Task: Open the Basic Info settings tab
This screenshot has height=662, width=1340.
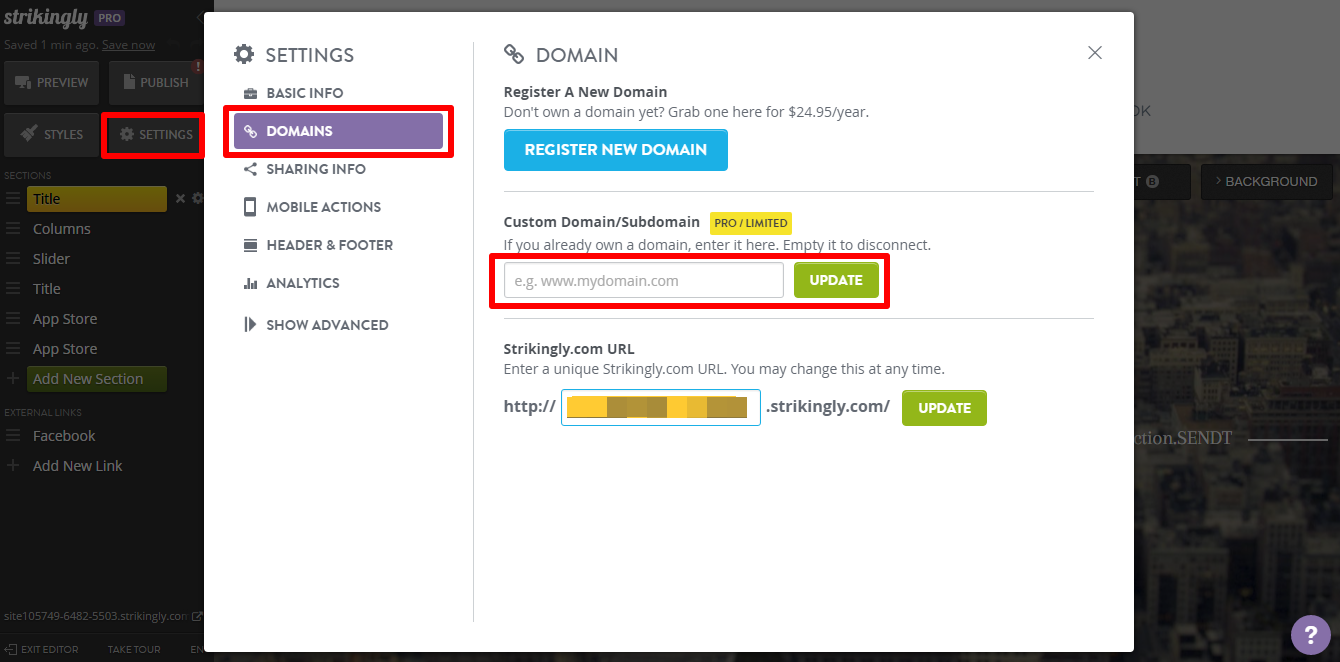Action: (304, 93)
